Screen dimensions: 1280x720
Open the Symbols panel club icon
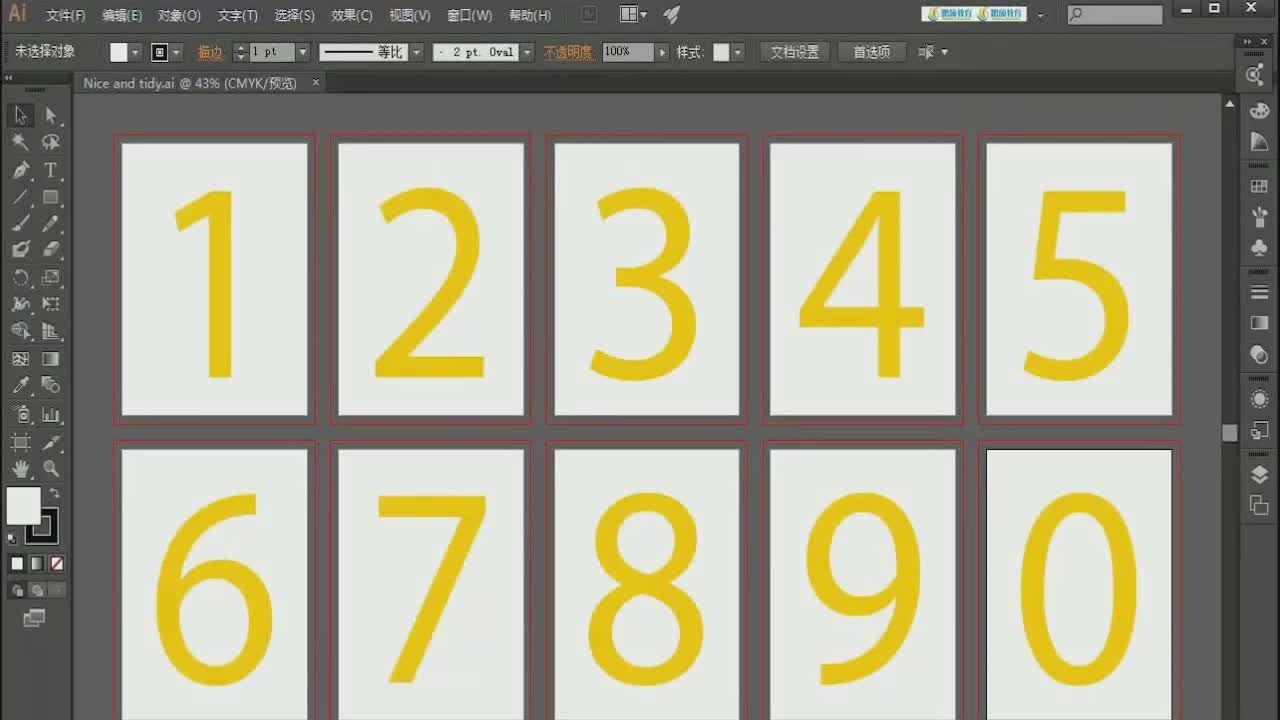(x=1259, y=246)
